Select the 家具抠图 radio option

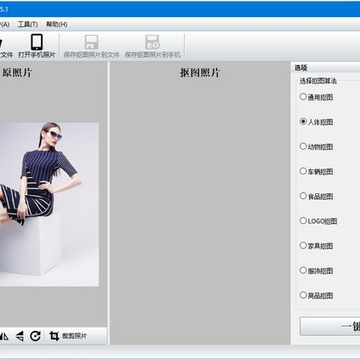(x=316, y=246)
